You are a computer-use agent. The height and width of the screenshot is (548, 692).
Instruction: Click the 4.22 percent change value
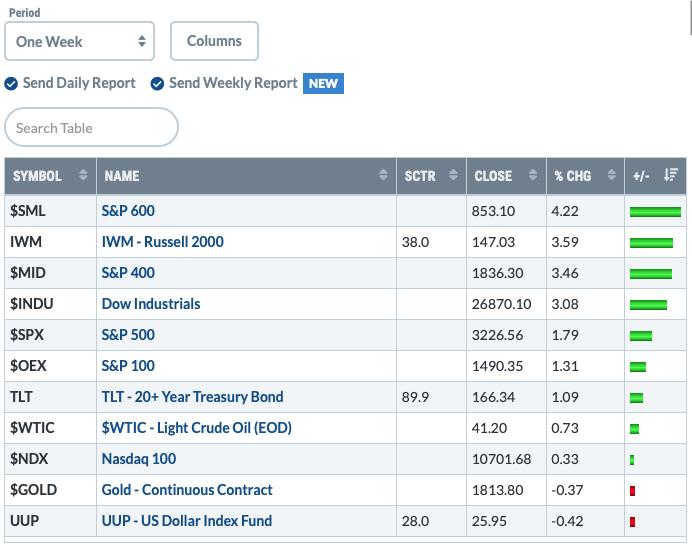(x=565, y=211)
